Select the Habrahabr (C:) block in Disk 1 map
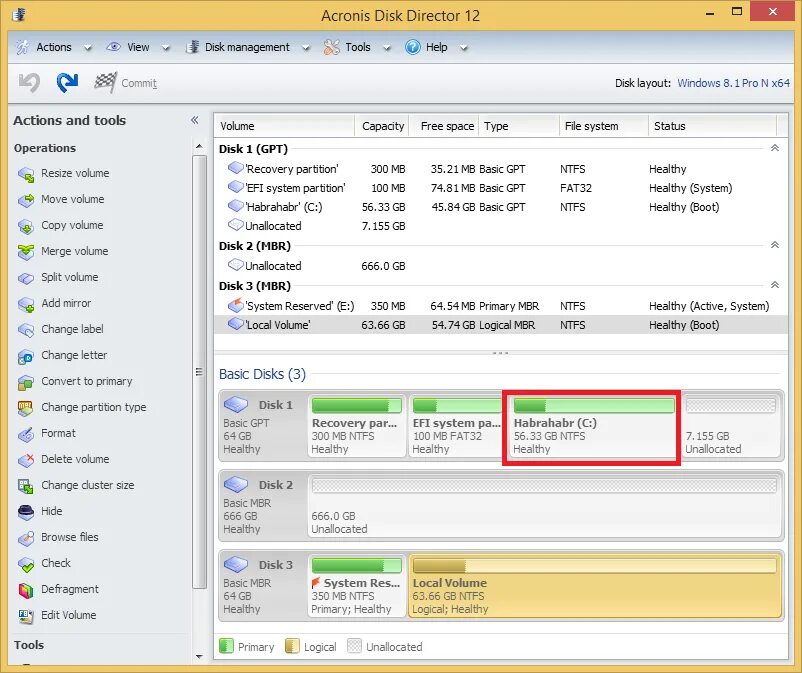Image resolution: width=802 pixels, height=673 pixels. [x=593, y=427]
